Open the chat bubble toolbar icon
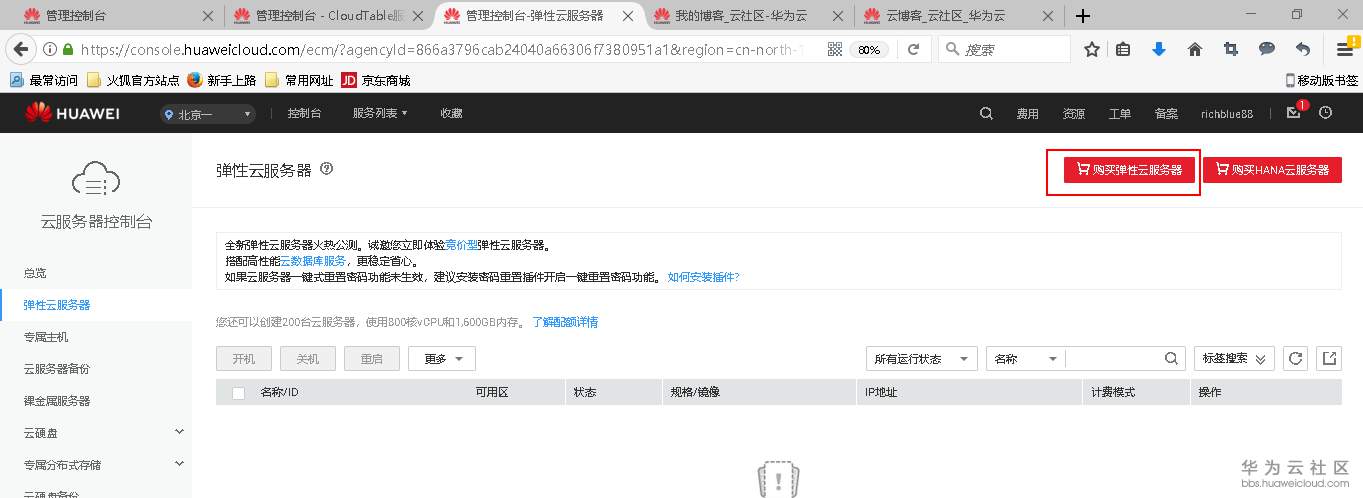This screenshot has height=498, width=1363. tap(1266, 49)
